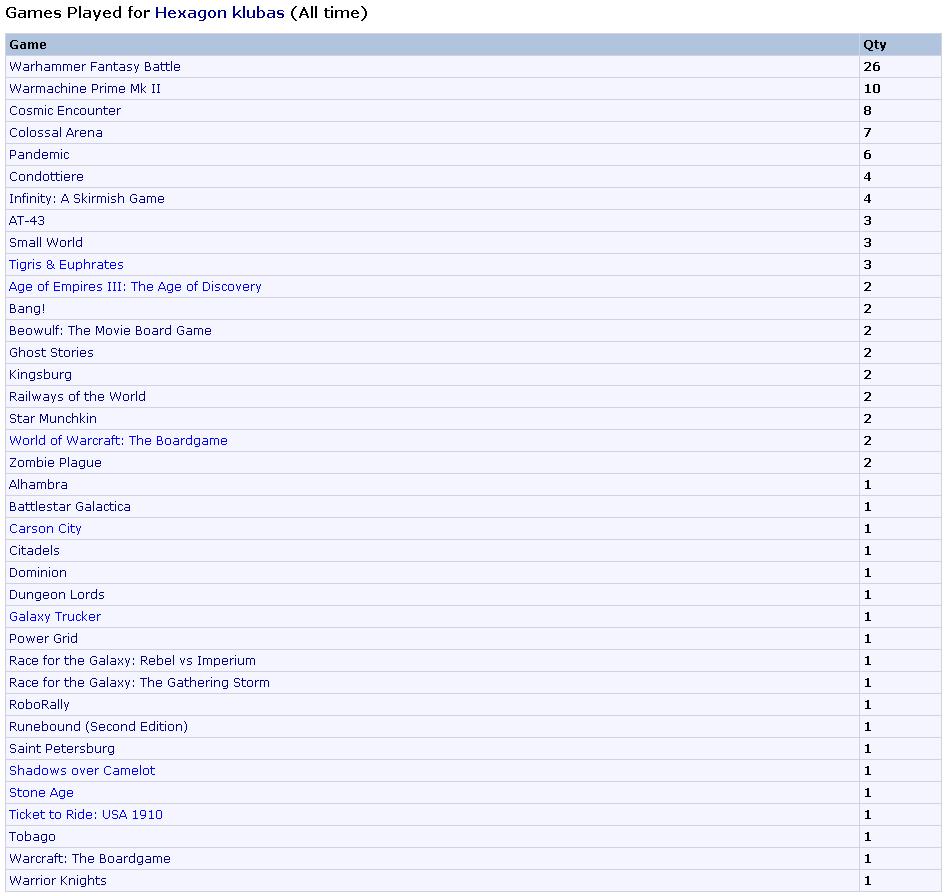Click the Galaxy Trucker link
This screenshot has width=947, height=896.
[55, 617]
